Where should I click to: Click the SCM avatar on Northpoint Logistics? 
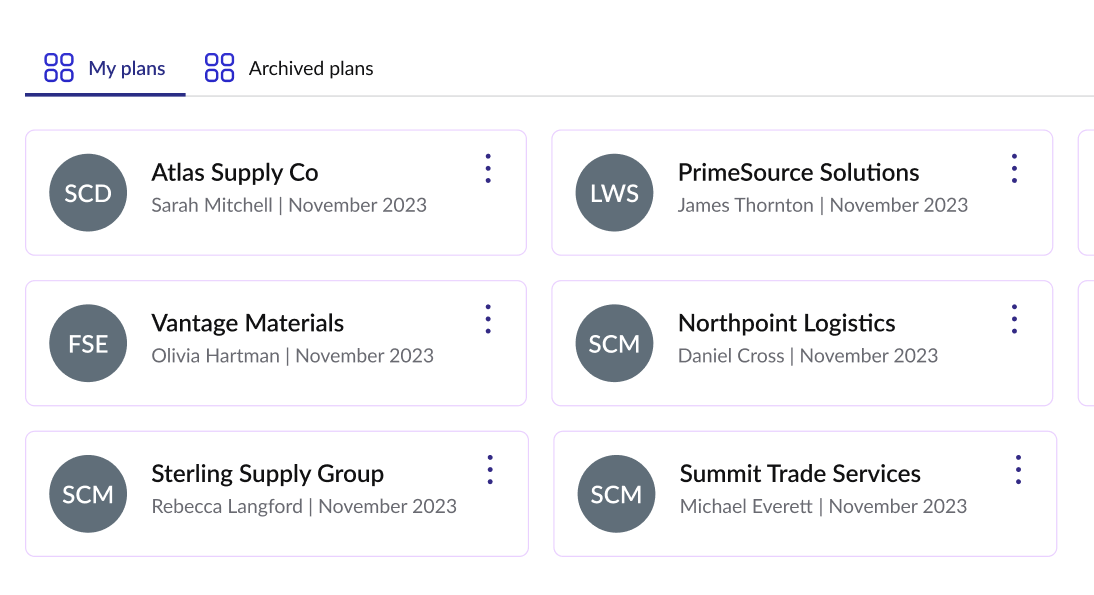tap(615, 344)
